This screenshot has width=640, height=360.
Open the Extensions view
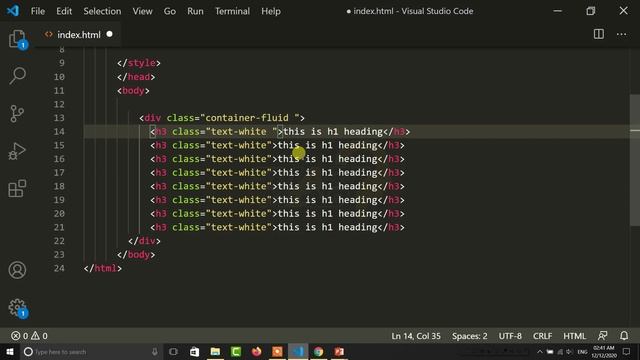17,188
